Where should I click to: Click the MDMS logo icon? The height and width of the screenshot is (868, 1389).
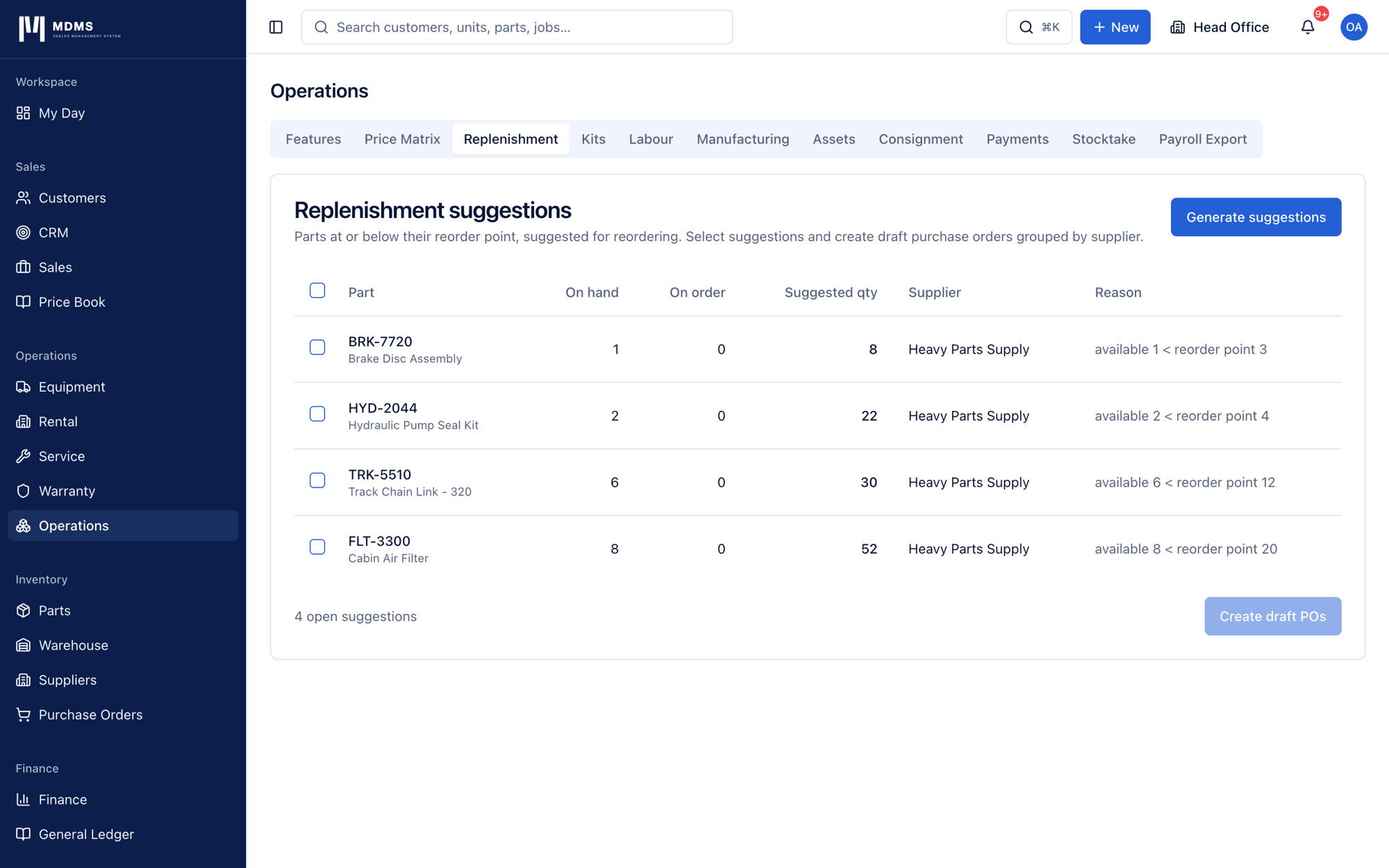[32, 28]
